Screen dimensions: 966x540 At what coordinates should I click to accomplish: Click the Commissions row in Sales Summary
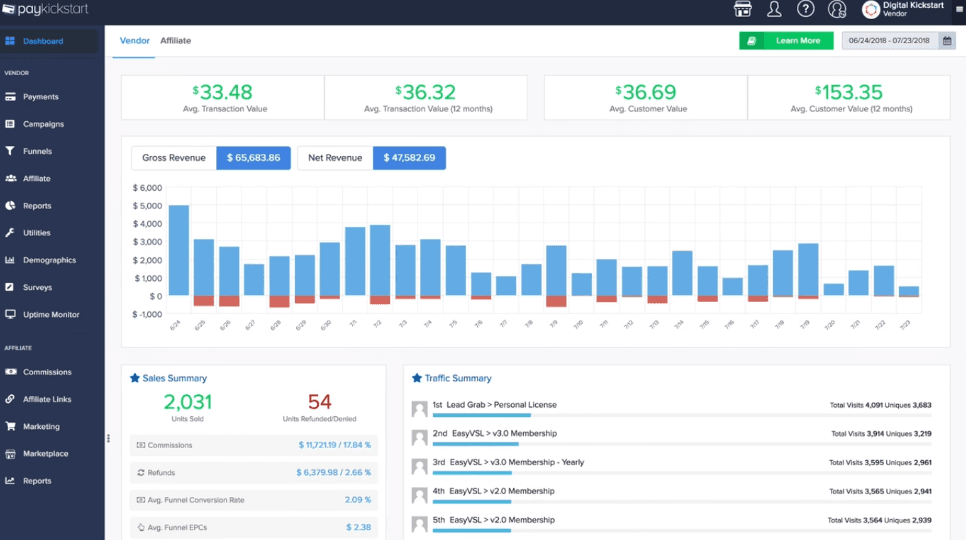point(254,445)
